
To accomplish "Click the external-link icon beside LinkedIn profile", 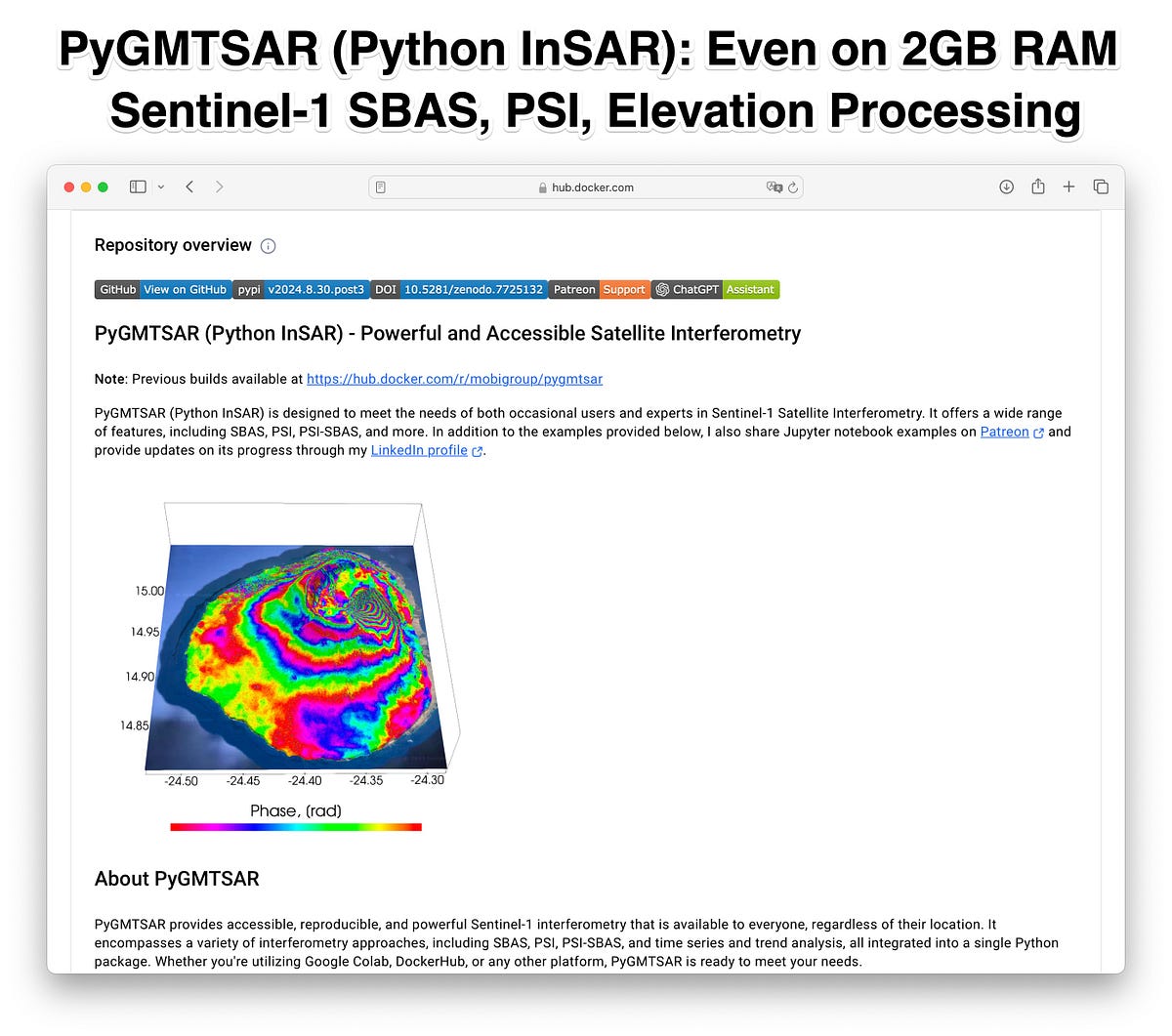I will [x=477, y=450].
